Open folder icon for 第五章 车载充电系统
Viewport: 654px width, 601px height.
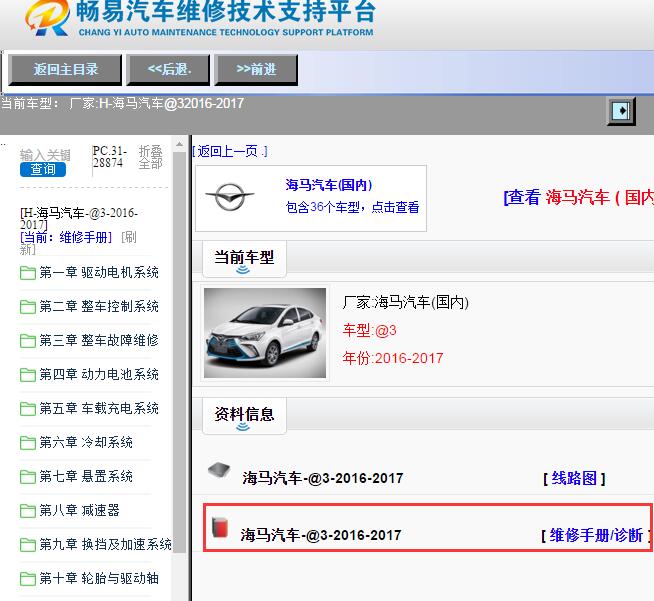pos(28,409)
